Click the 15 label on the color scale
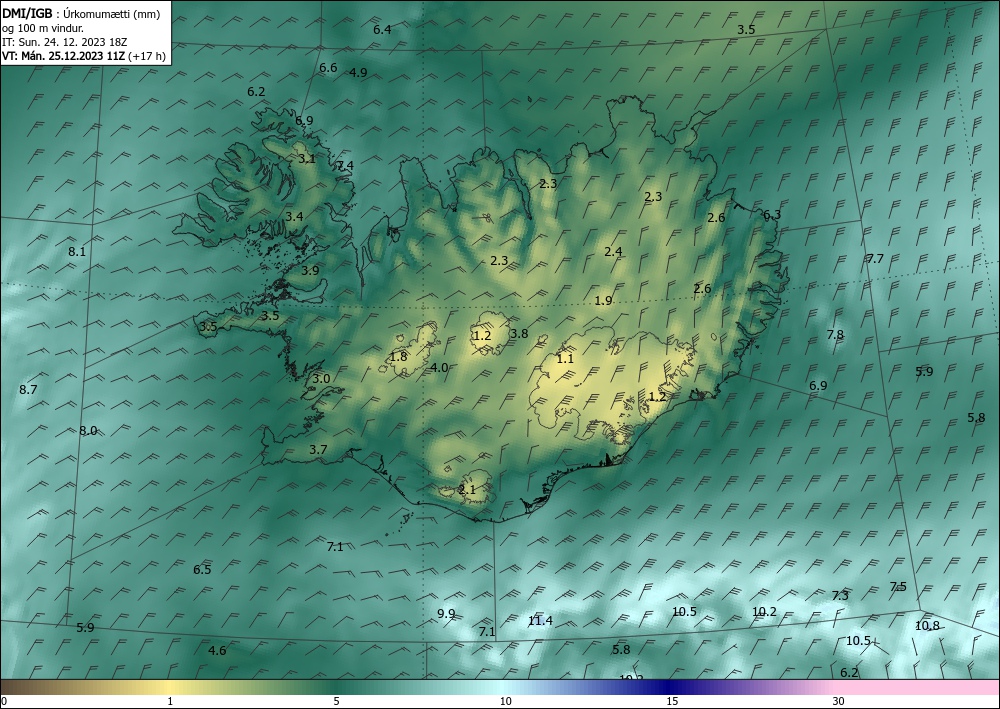The image size is (1000, 709). point(672,701)
